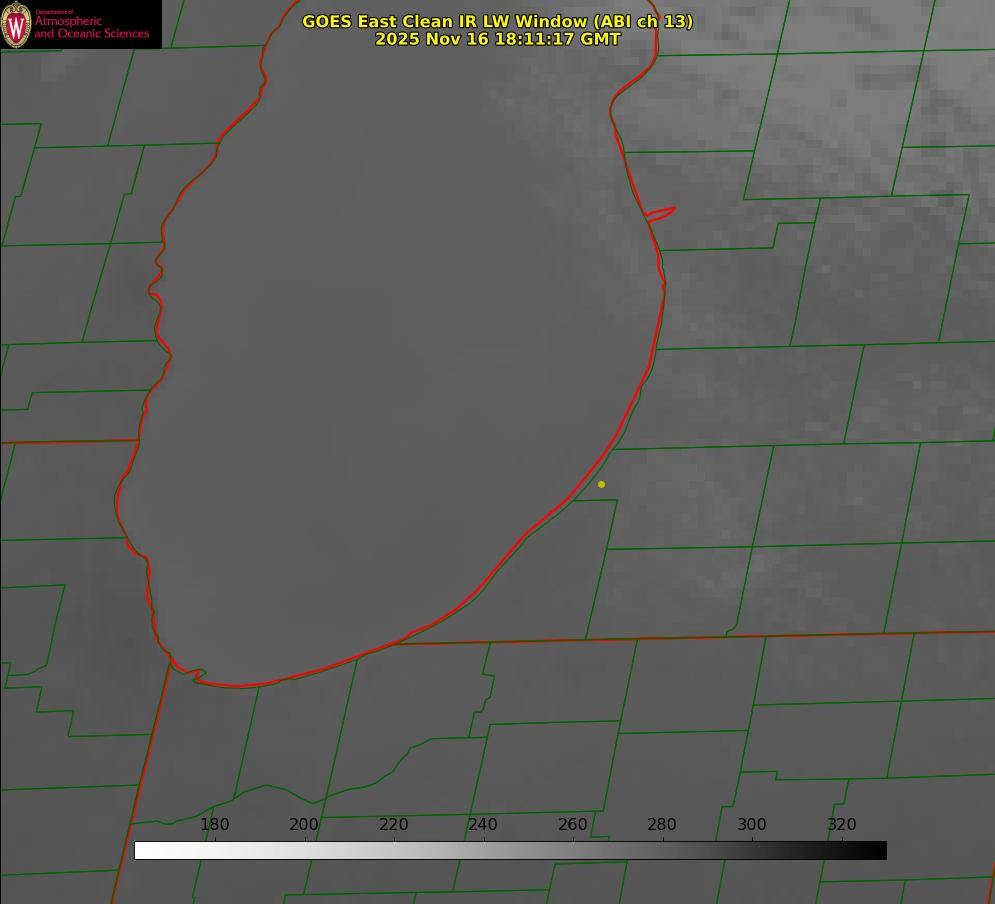The image size is (995, 904).
Task: Select the 2025 Nov 16 timestamp text
Action: 497,40
